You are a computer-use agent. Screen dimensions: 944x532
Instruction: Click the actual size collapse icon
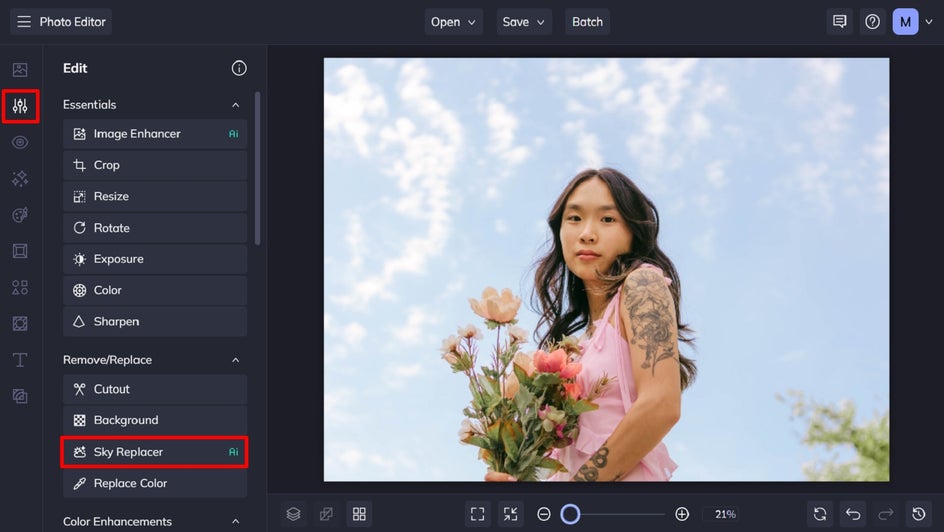pos(511,514)
